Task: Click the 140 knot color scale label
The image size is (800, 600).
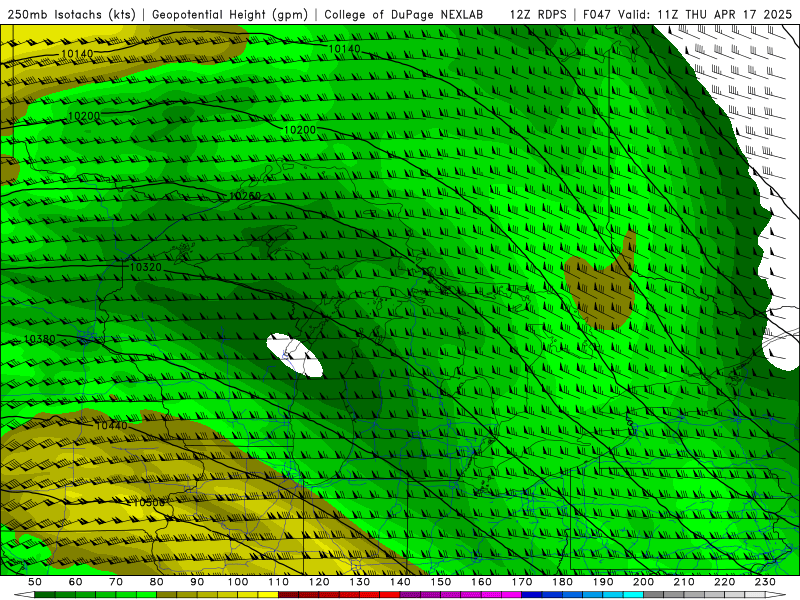Action: click(x=401, y=582)
